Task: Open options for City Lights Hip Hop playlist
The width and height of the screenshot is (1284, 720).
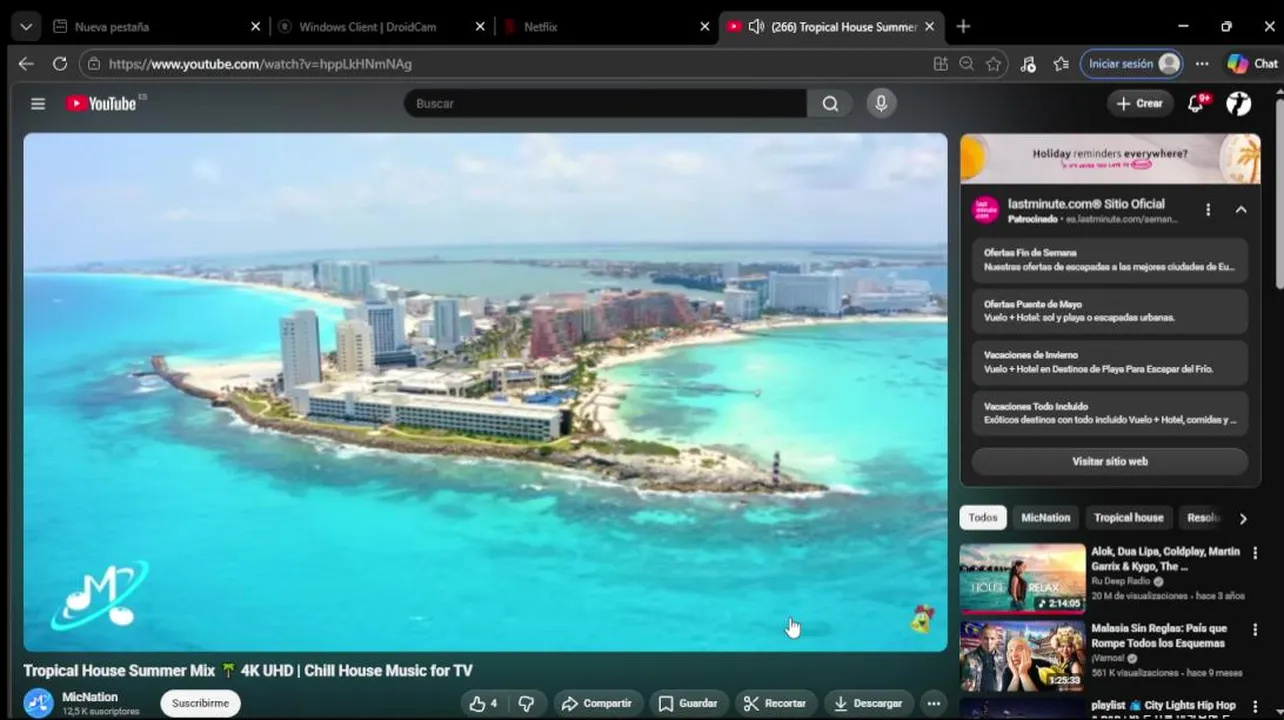Action: 1255,706
